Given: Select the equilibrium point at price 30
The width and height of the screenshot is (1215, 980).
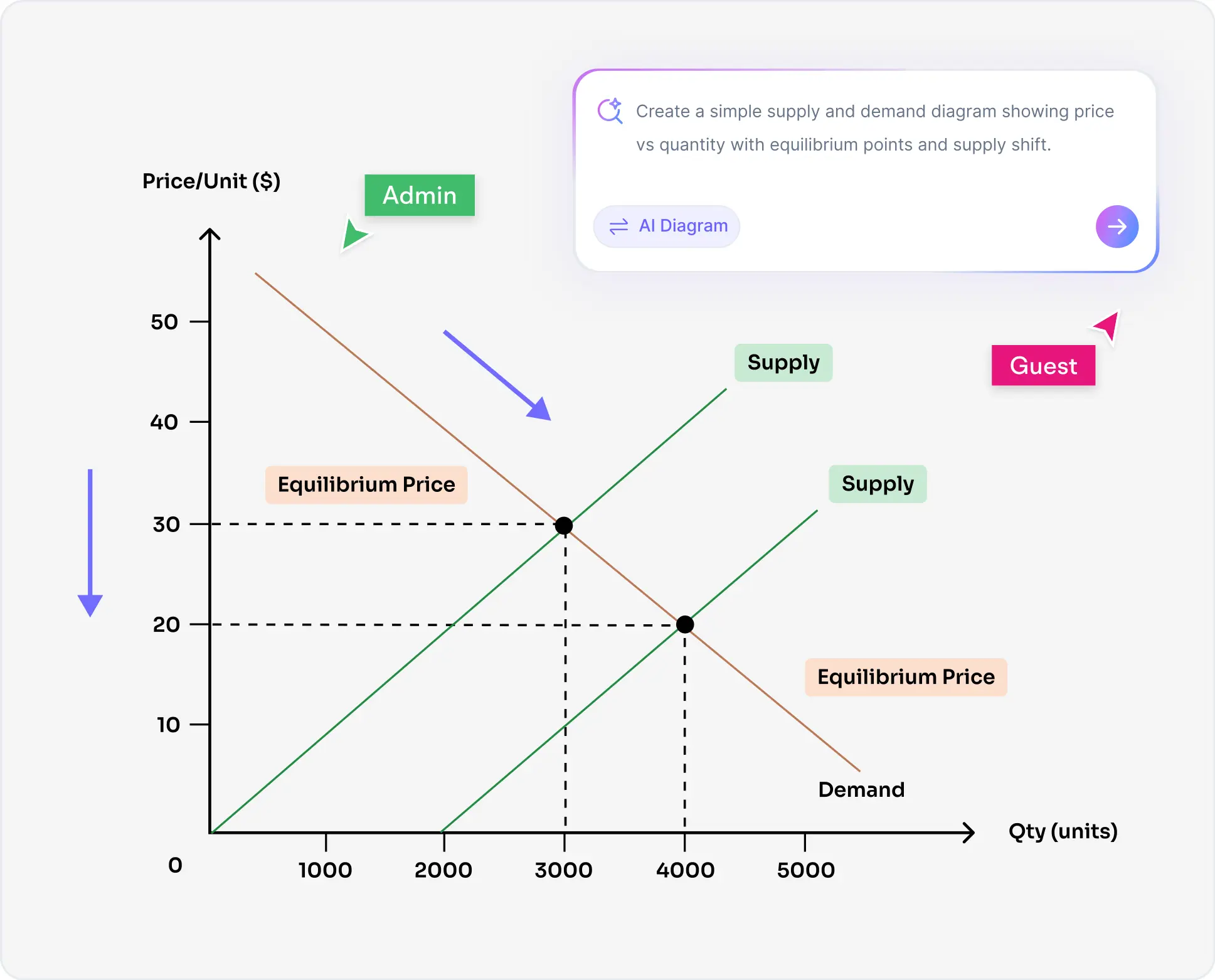Looking at the screenshot, I should [564, 526].
